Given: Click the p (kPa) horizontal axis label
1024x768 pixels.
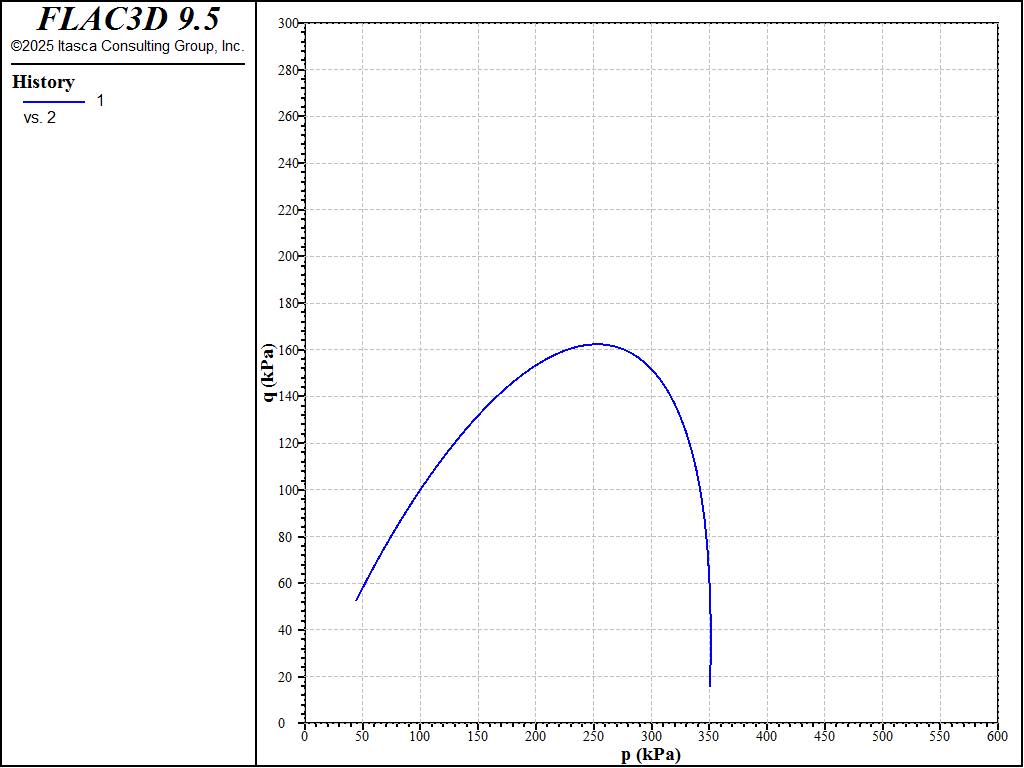Looking at the screenshot, I should tap(650, 755).
